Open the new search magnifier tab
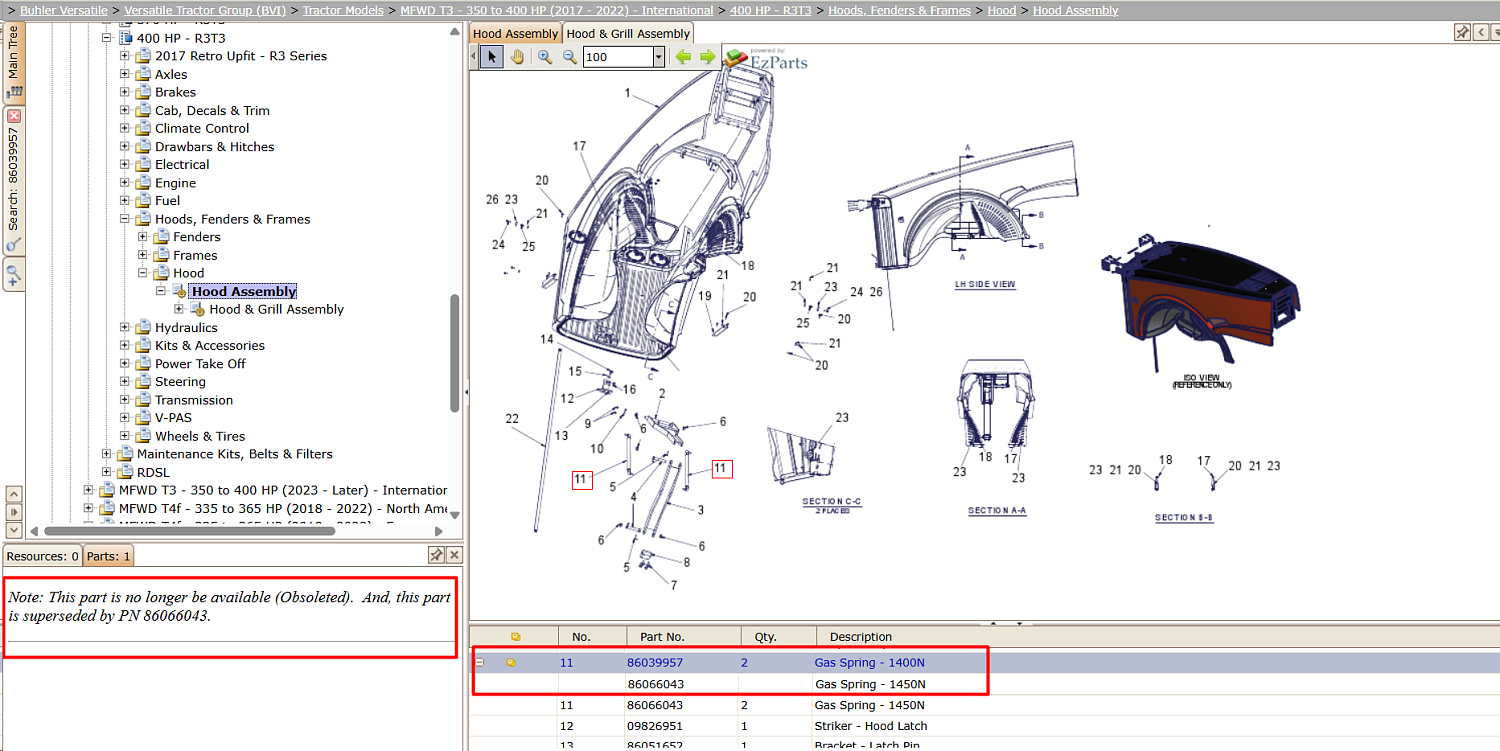Viewport: 1500px width, 751px height. (x=13, y=273)
